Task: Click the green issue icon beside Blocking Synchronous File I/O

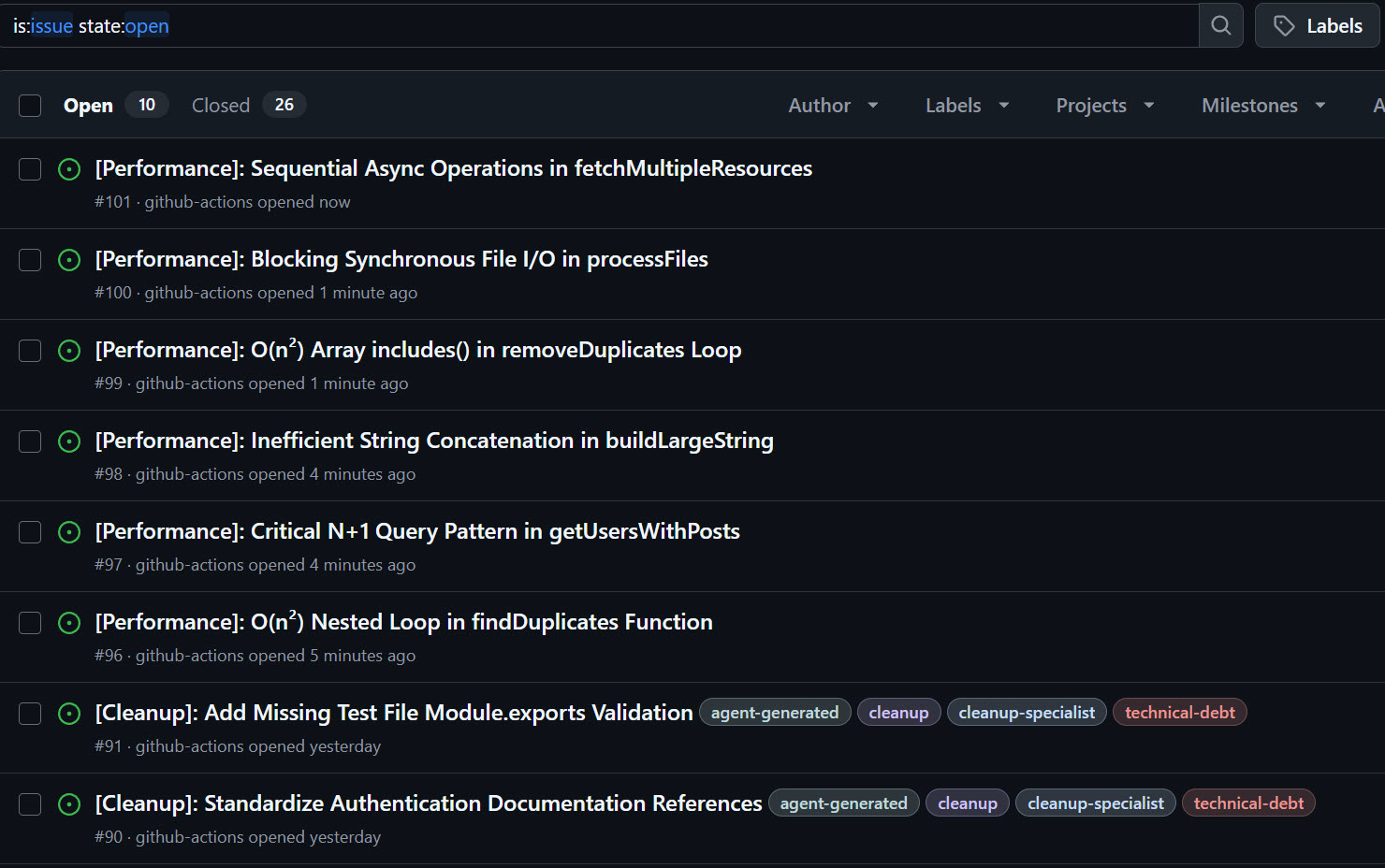Action: click(x=69, y=260)
